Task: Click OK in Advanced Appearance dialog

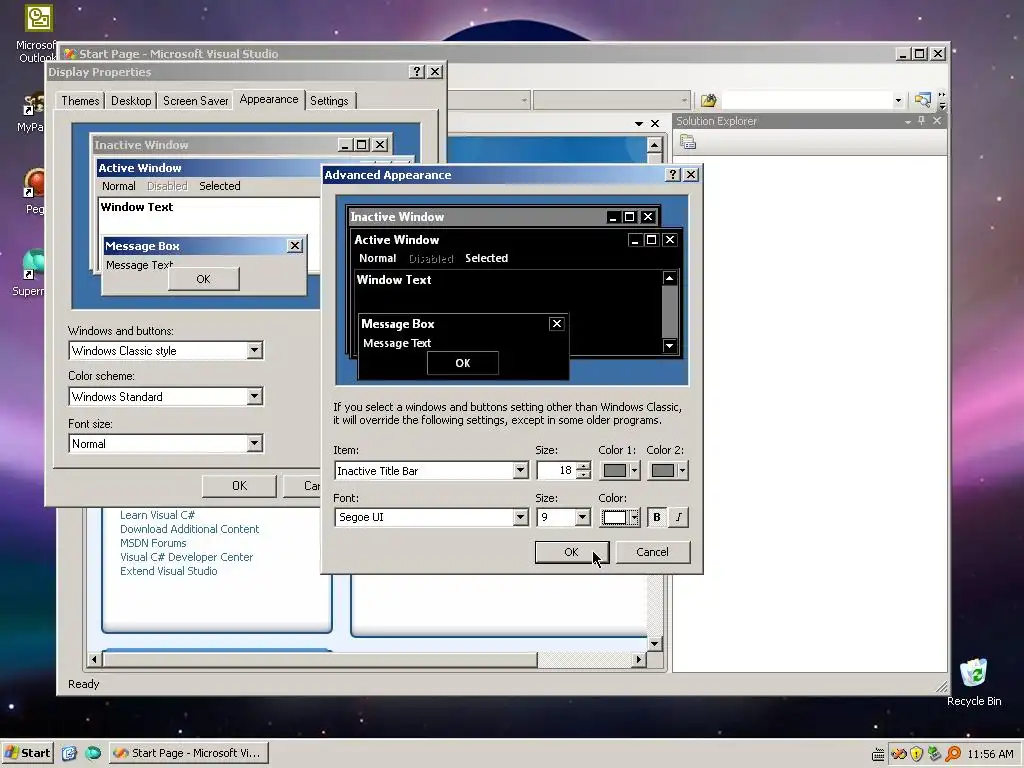Action: tap(571, 552)
